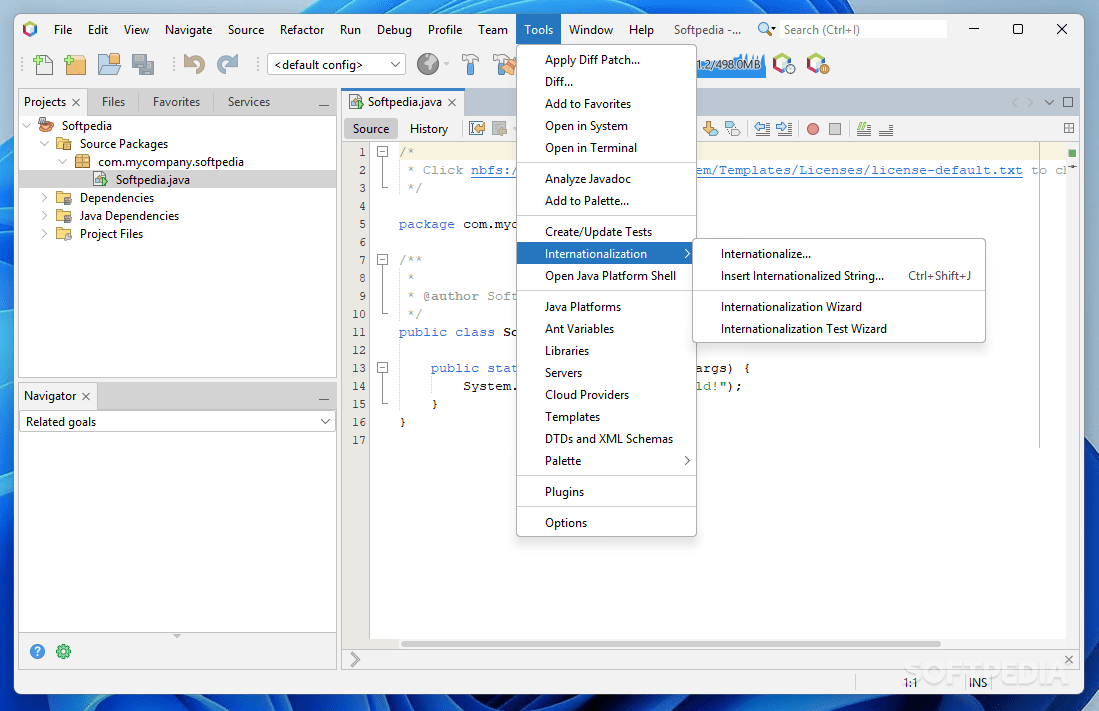Click the blue help question mark icon

37,651
